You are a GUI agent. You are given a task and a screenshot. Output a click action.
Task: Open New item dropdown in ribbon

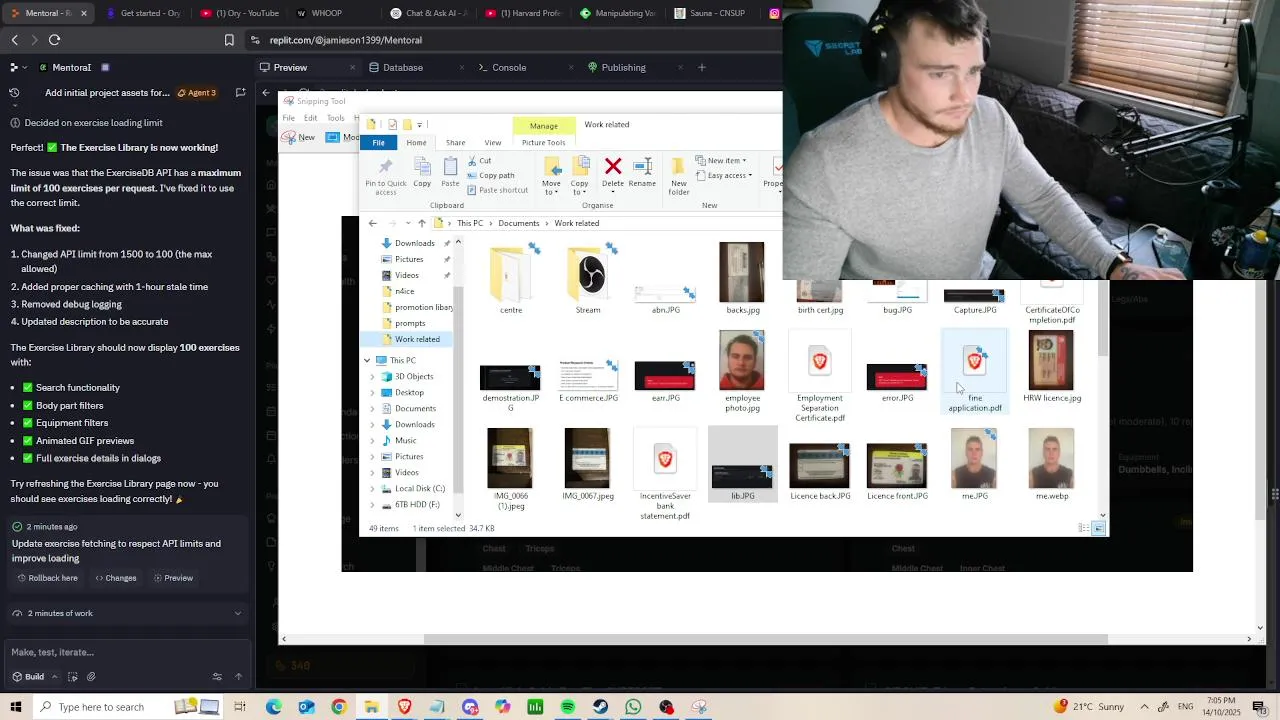723,160
